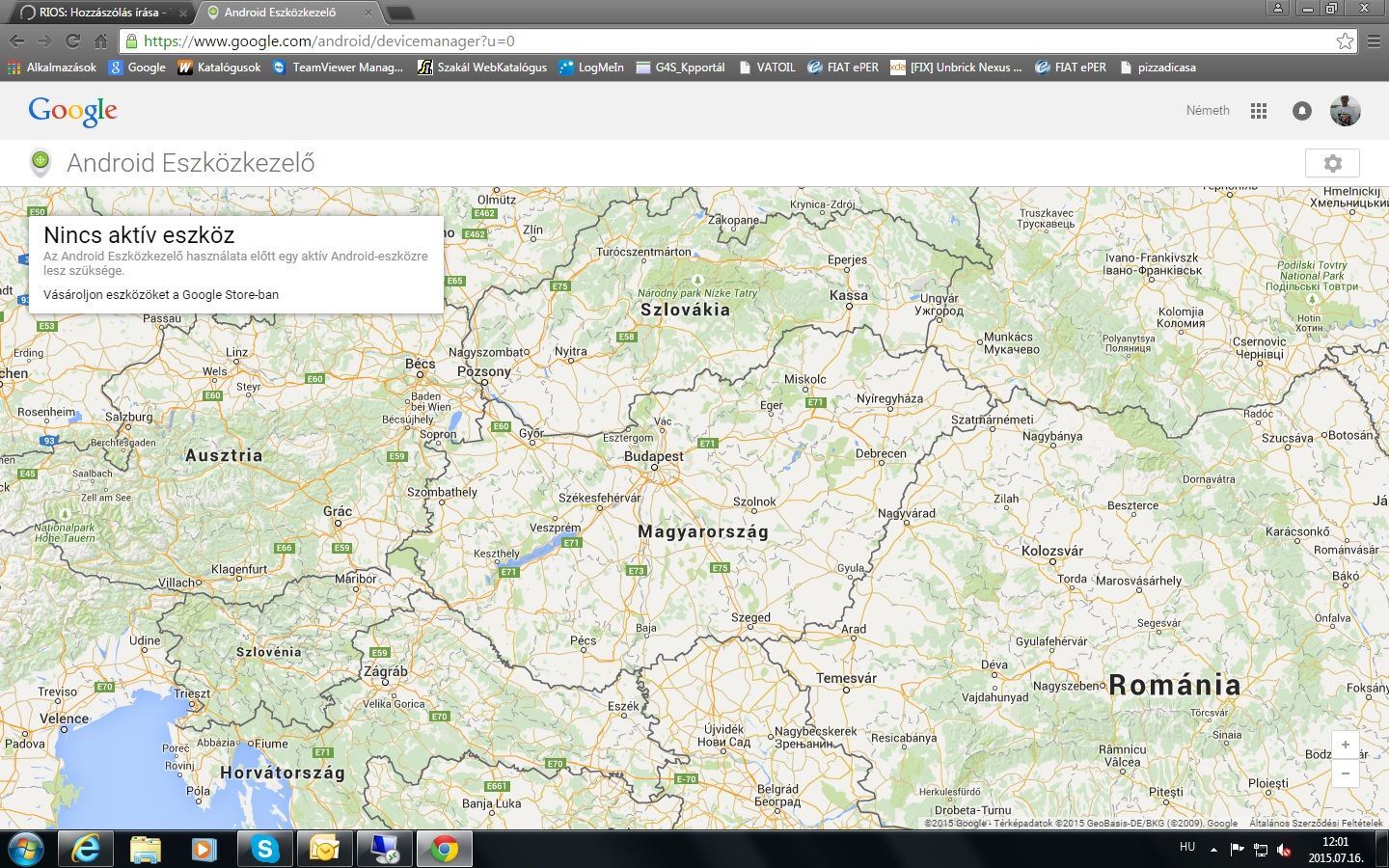The width and height of the screenshot is (1389, 868).
Task: Open the Google apps grid
Action: pyautogui.click(x=1259, y=111)
